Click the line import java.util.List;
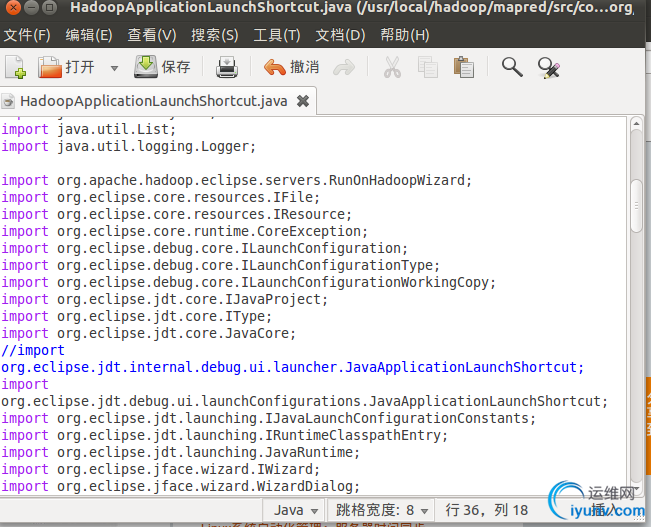Screen dimensions: 651x527 [x=89, y=129]
